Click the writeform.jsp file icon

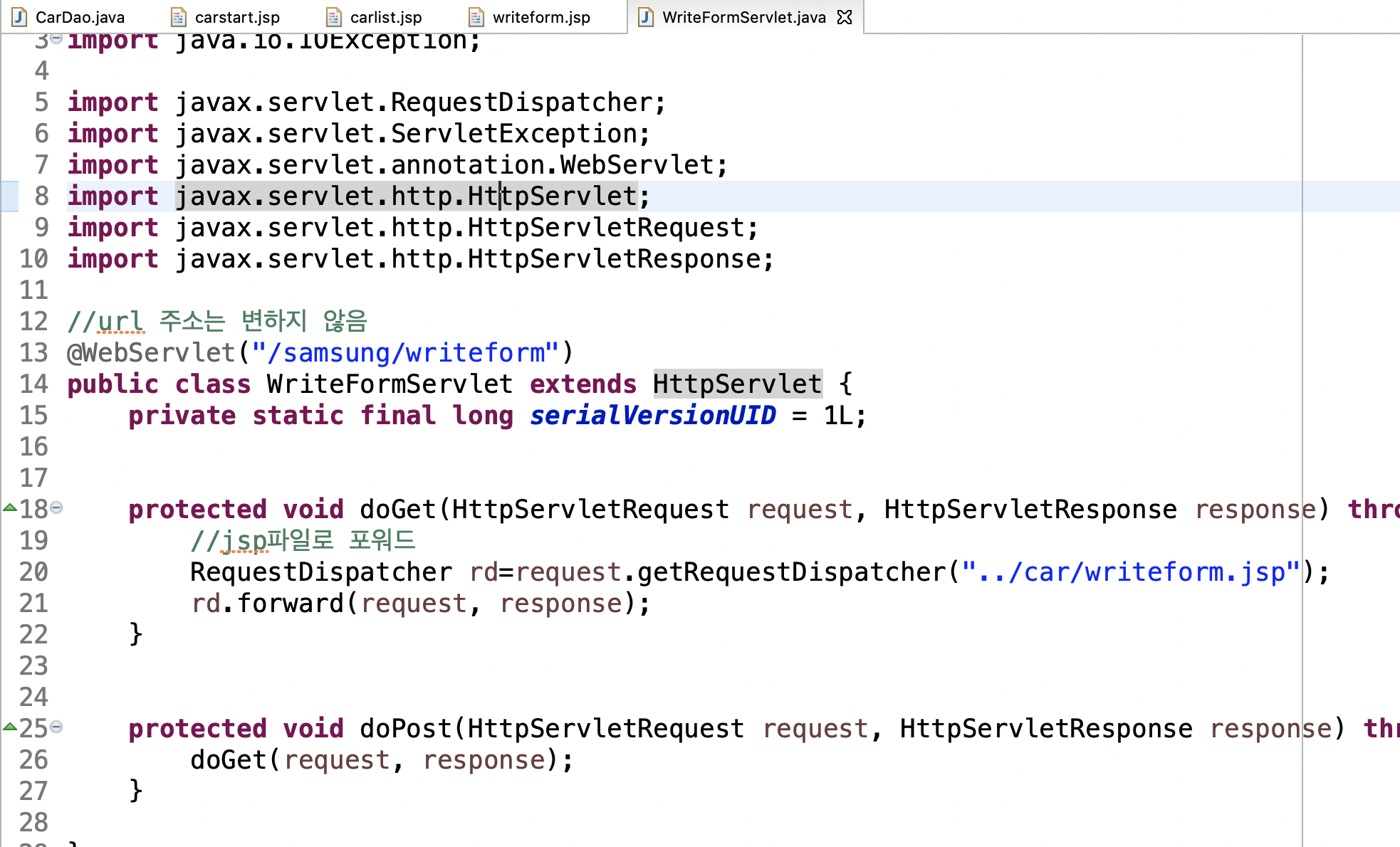click(x=476, y=17)
